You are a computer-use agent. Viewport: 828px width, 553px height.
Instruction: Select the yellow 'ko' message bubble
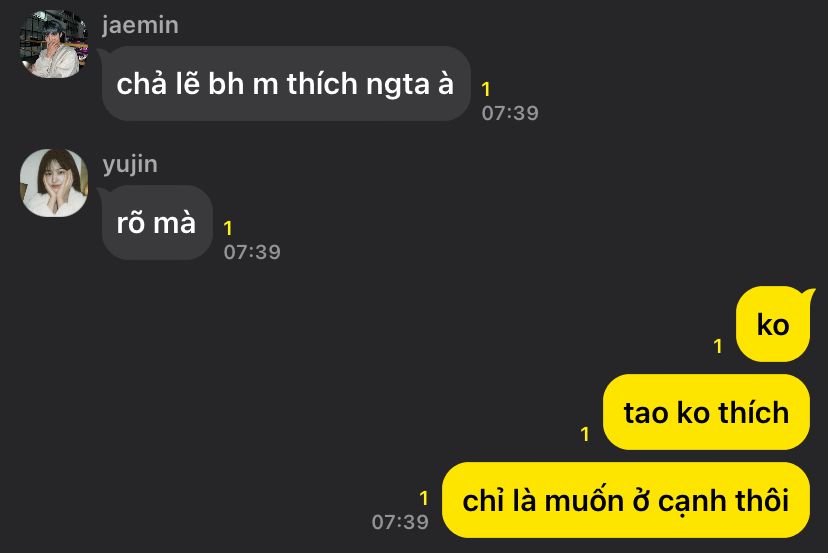tap(773, 324)
